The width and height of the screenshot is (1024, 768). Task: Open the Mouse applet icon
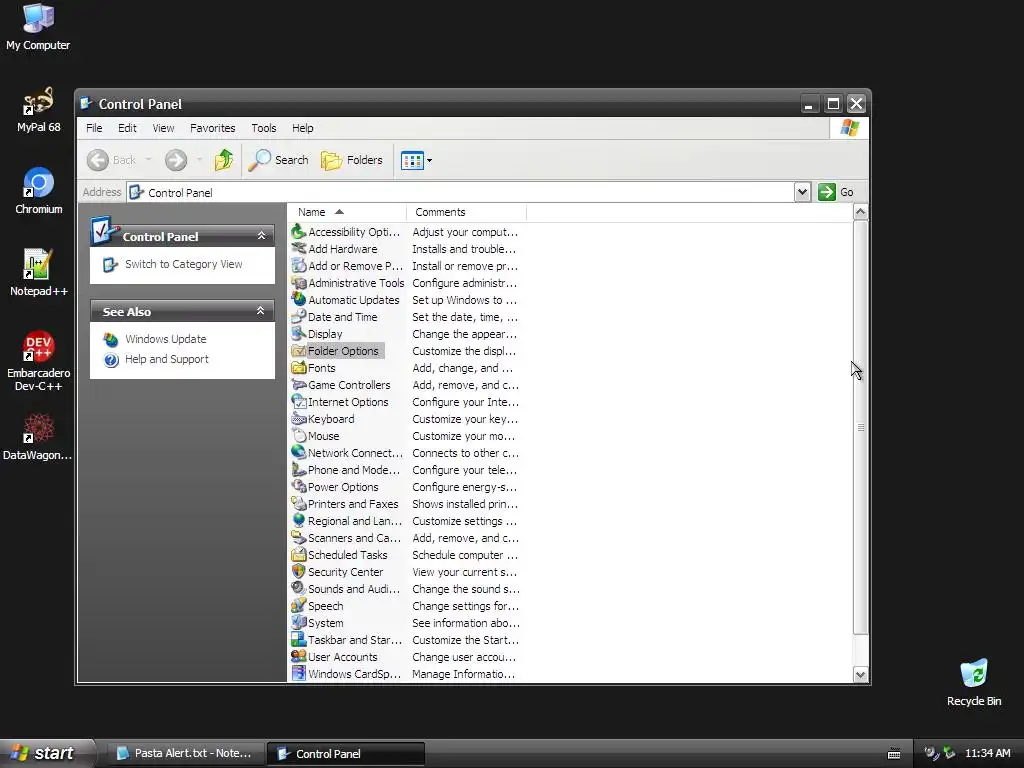pyautogui.click(x=298, y=436)
